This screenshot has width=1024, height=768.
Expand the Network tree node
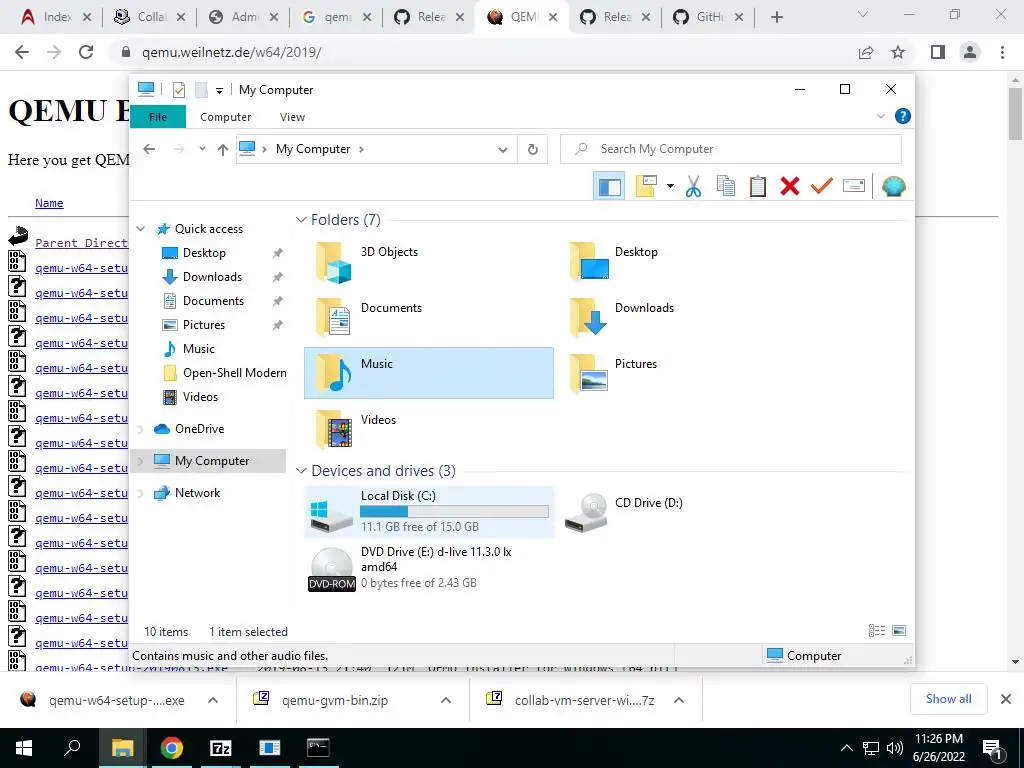(140, 493)
